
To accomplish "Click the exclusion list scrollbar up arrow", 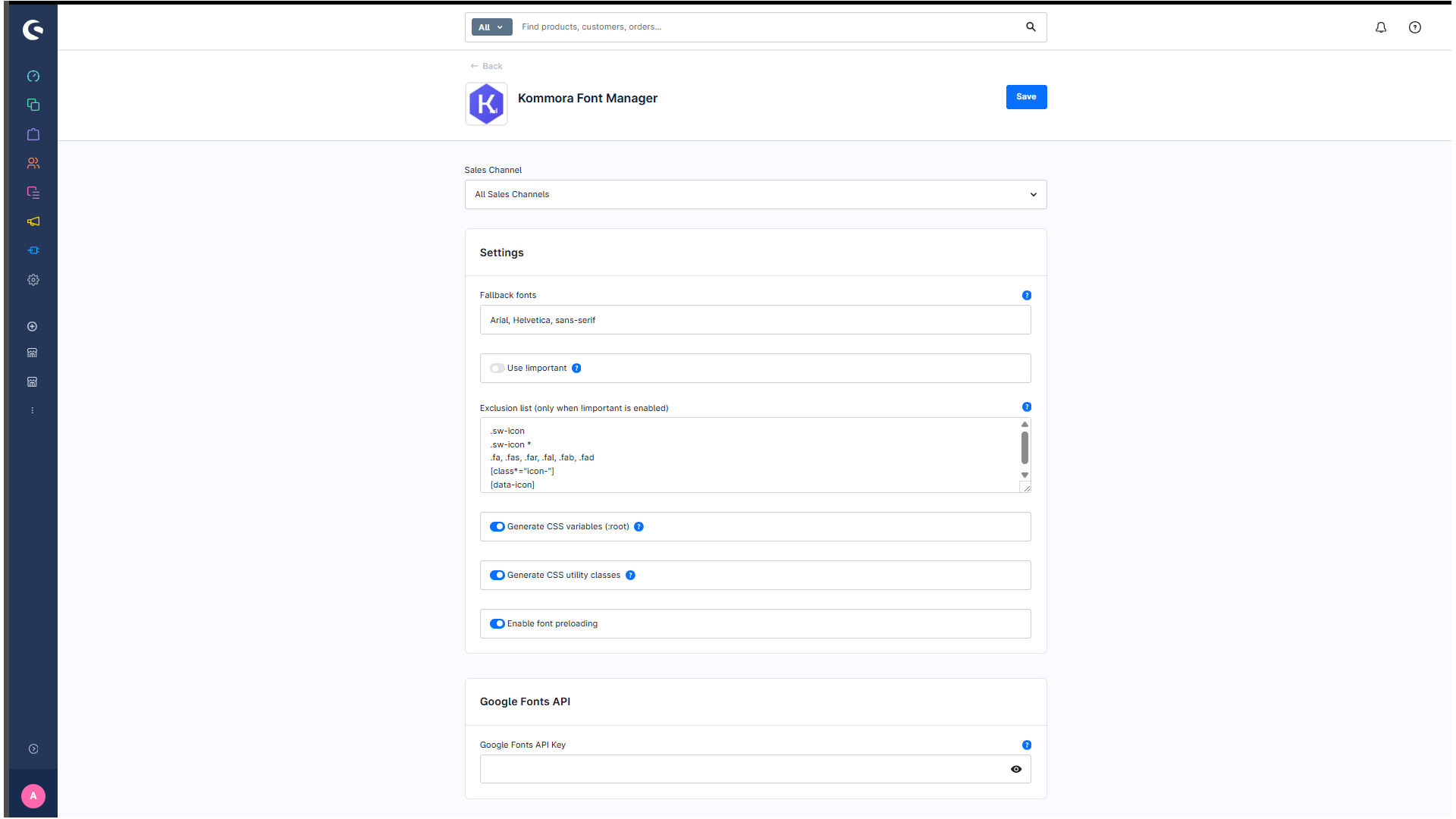I will [1025, 425].
